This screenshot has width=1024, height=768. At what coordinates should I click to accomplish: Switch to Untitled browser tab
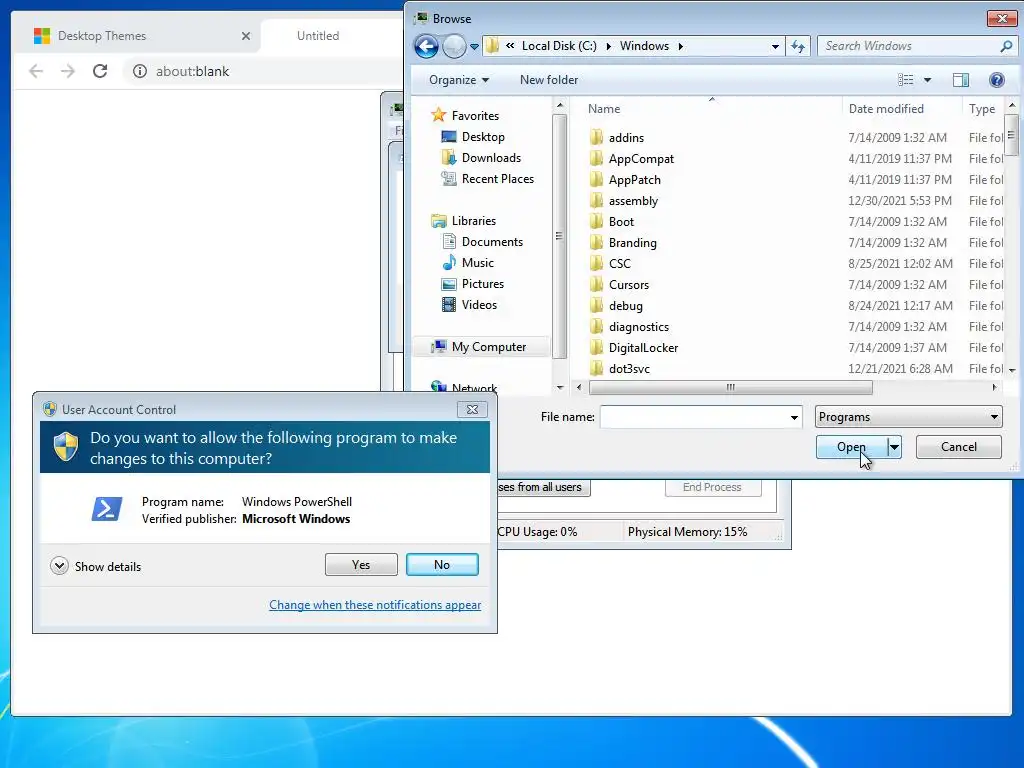pyautogui.click(x=318, y=36)
